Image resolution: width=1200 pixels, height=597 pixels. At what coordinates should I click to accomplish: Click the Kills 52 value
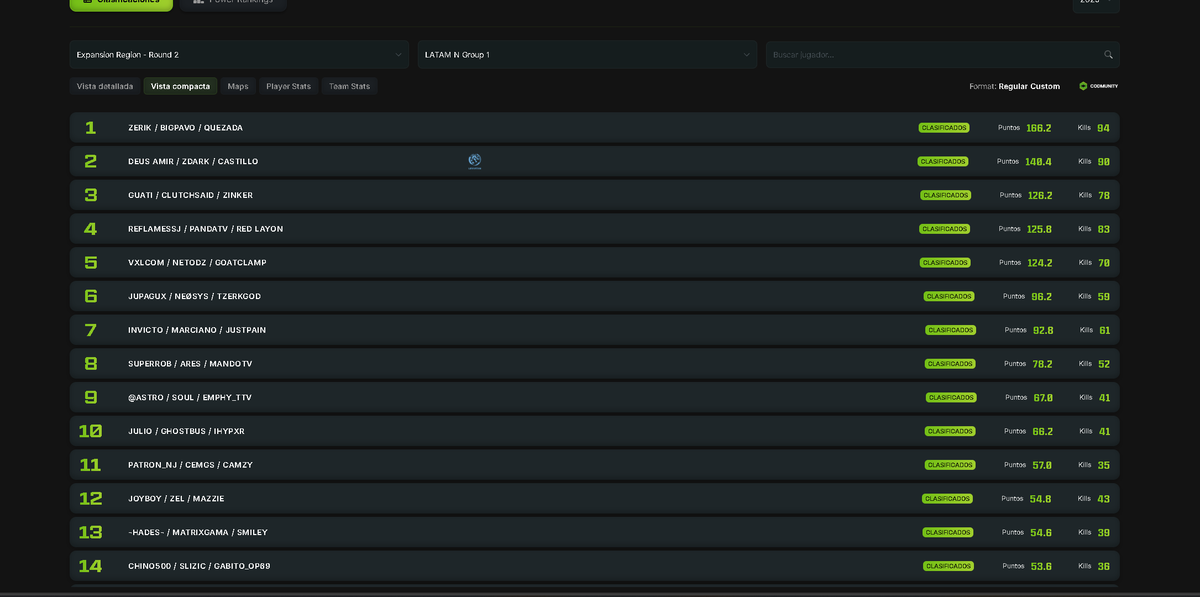pos(1104,364)
